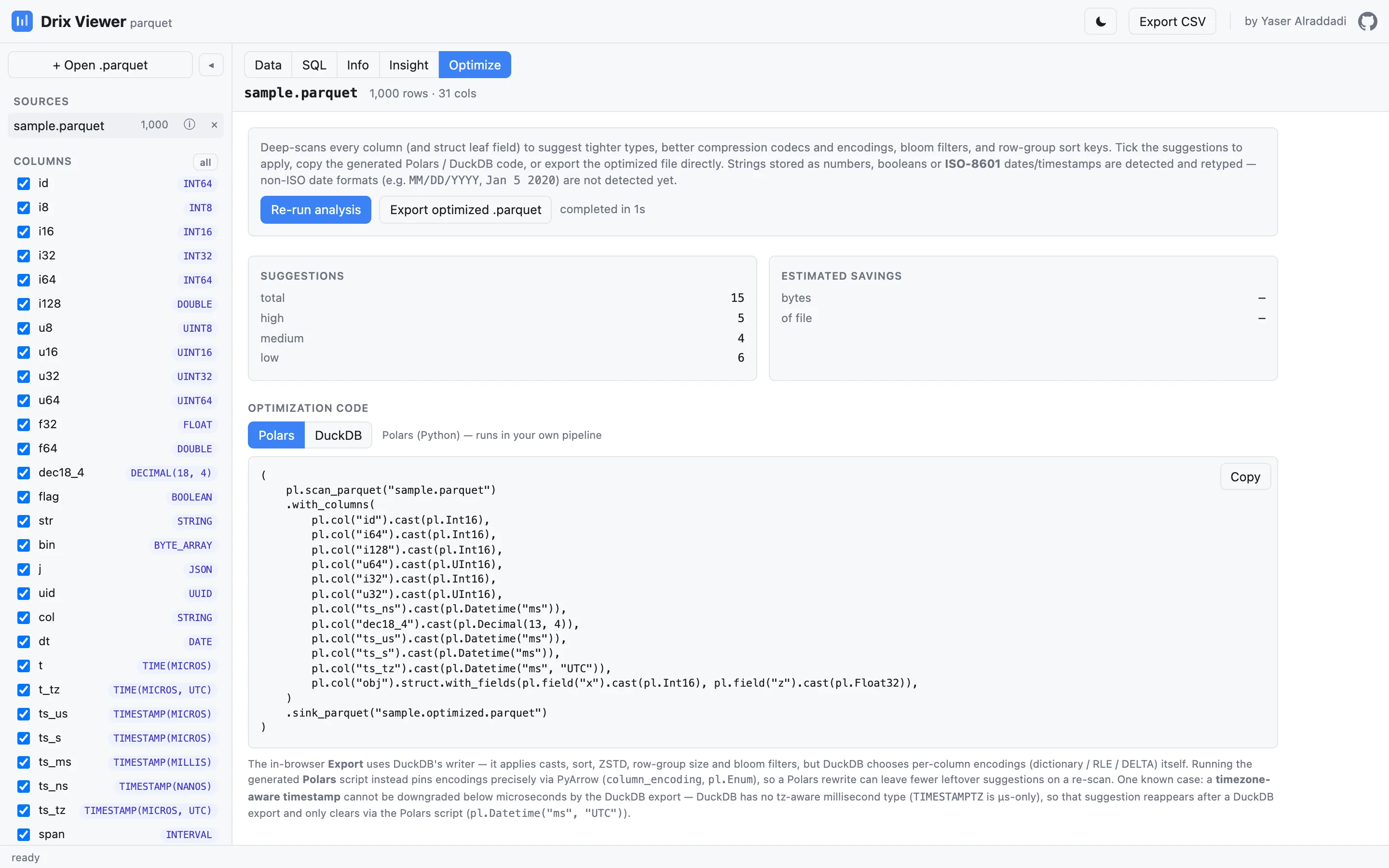Toggle the i8 column checkbox

(x=24, y=208)
